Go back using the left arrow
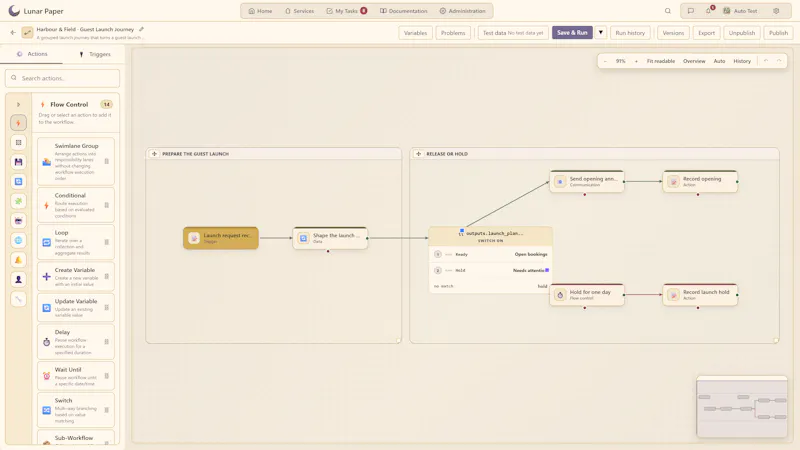800x450 pixels. click(x=13, y=33)
